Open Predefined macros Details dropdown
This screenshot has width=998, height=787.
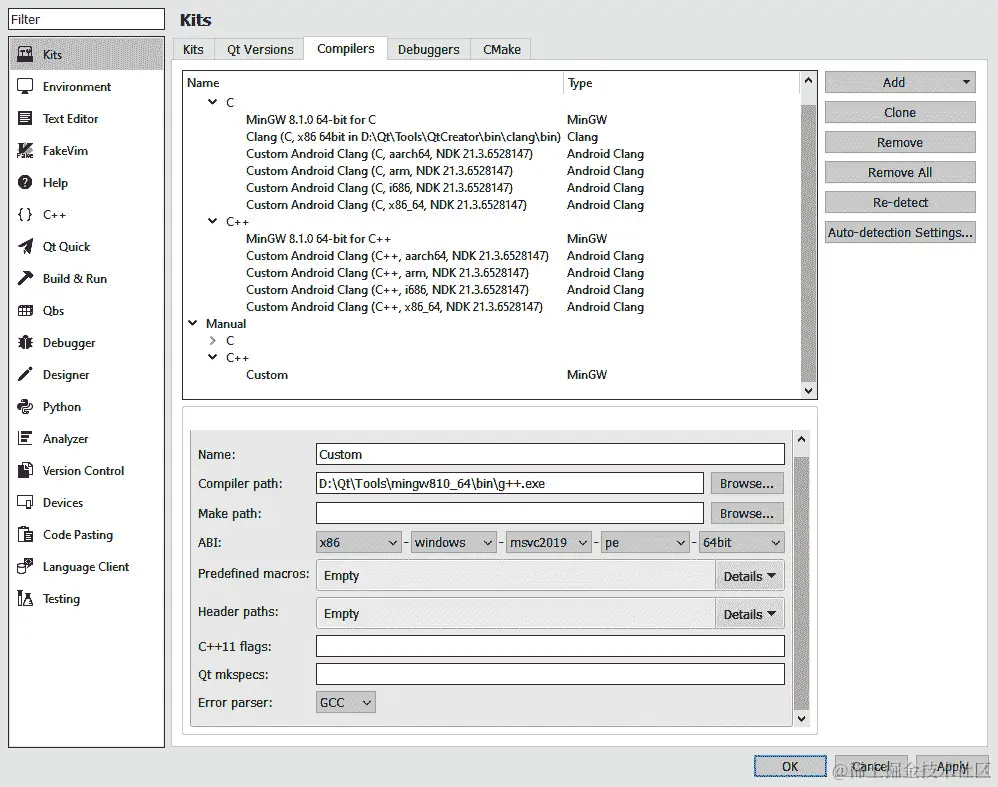point(749,576)
